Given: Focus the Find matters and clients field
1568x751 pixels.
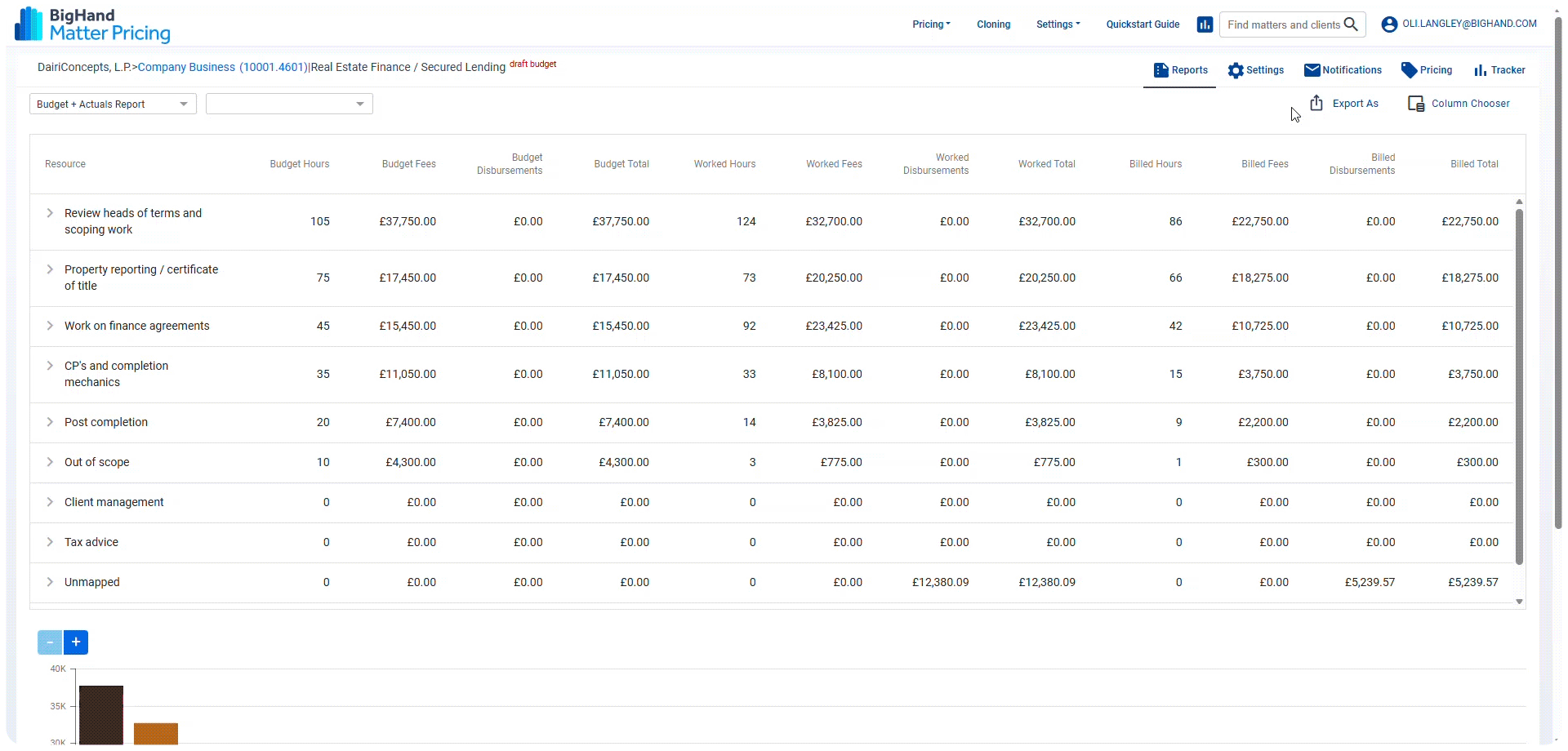Looking at the screenshot, I should coord(1283,24).
